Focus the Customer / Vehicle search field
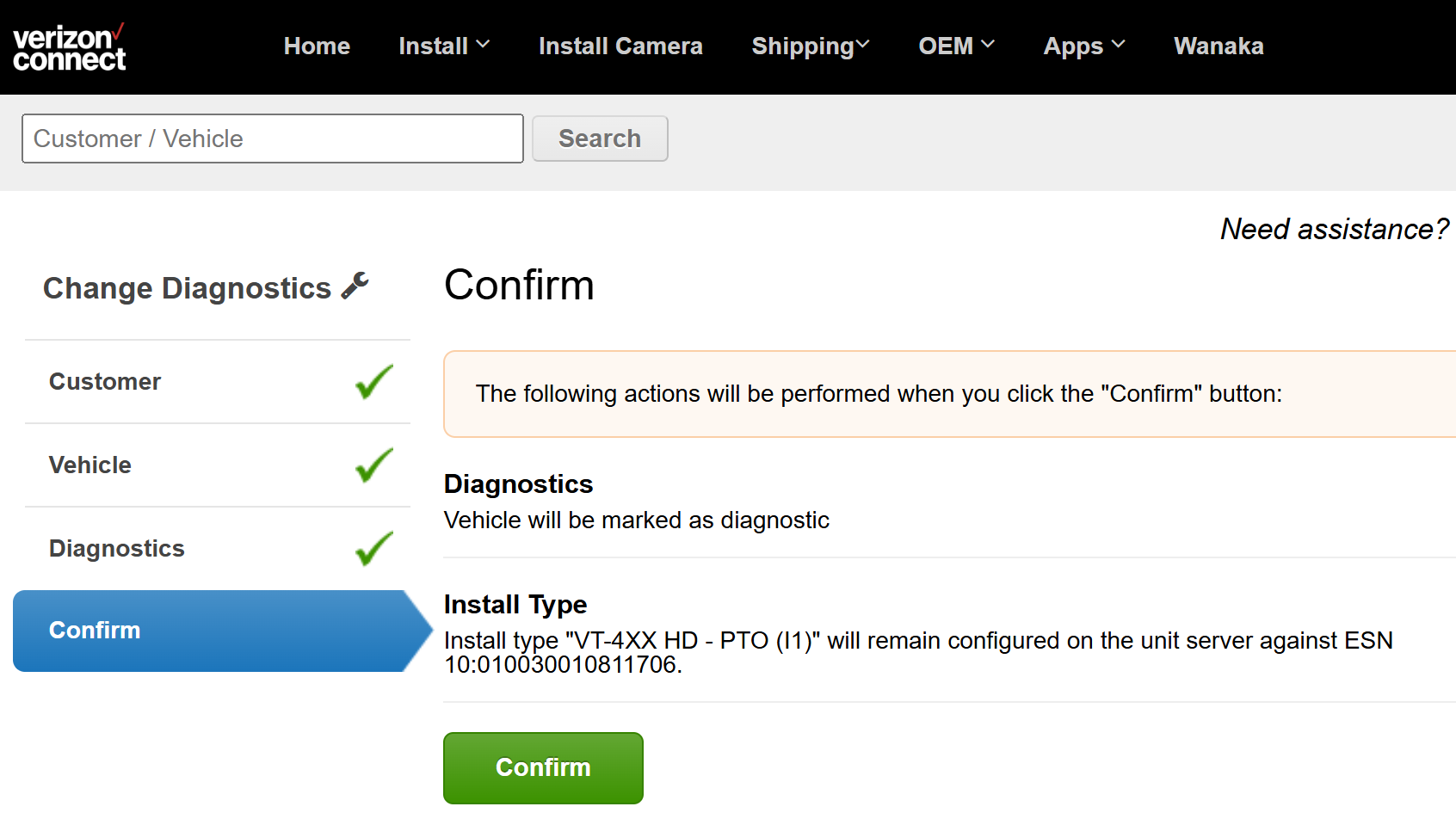 click(x=273, y=139)
